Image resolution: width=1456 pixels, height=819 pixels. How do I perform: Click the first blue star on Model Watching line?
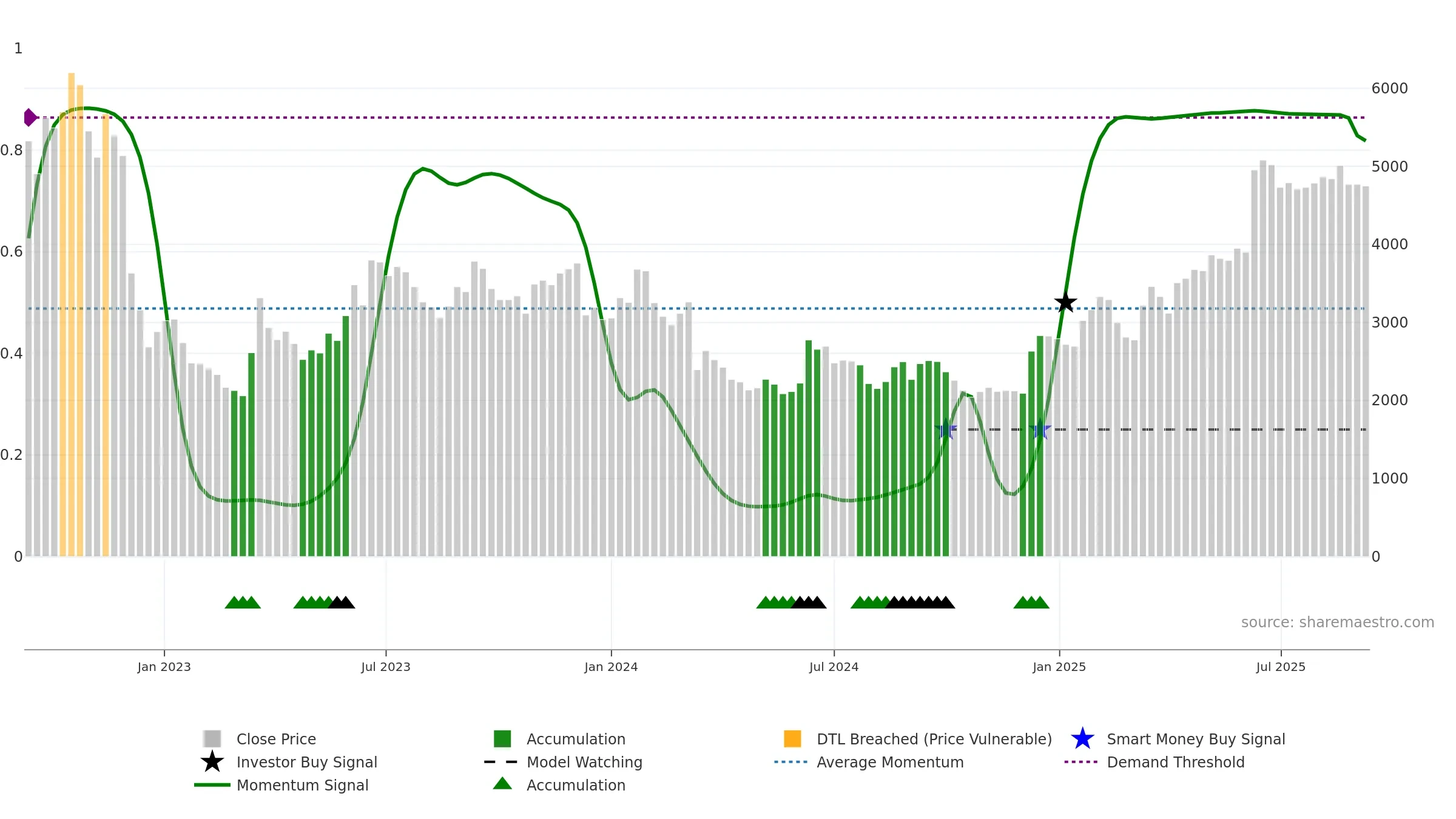pyautogui.click(x=946, y=430)
